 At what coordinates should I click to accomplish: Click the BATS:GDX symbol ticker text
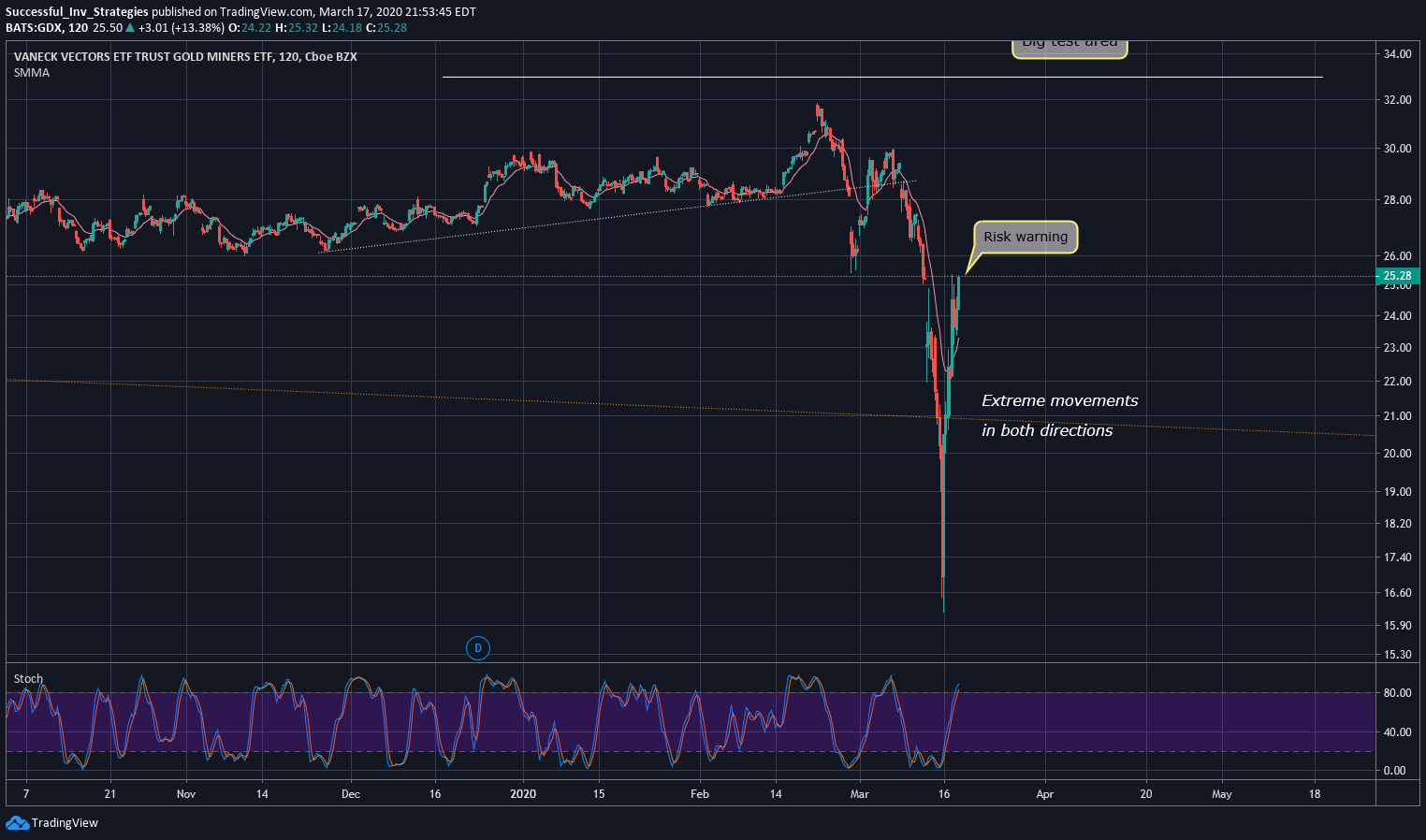35,28
